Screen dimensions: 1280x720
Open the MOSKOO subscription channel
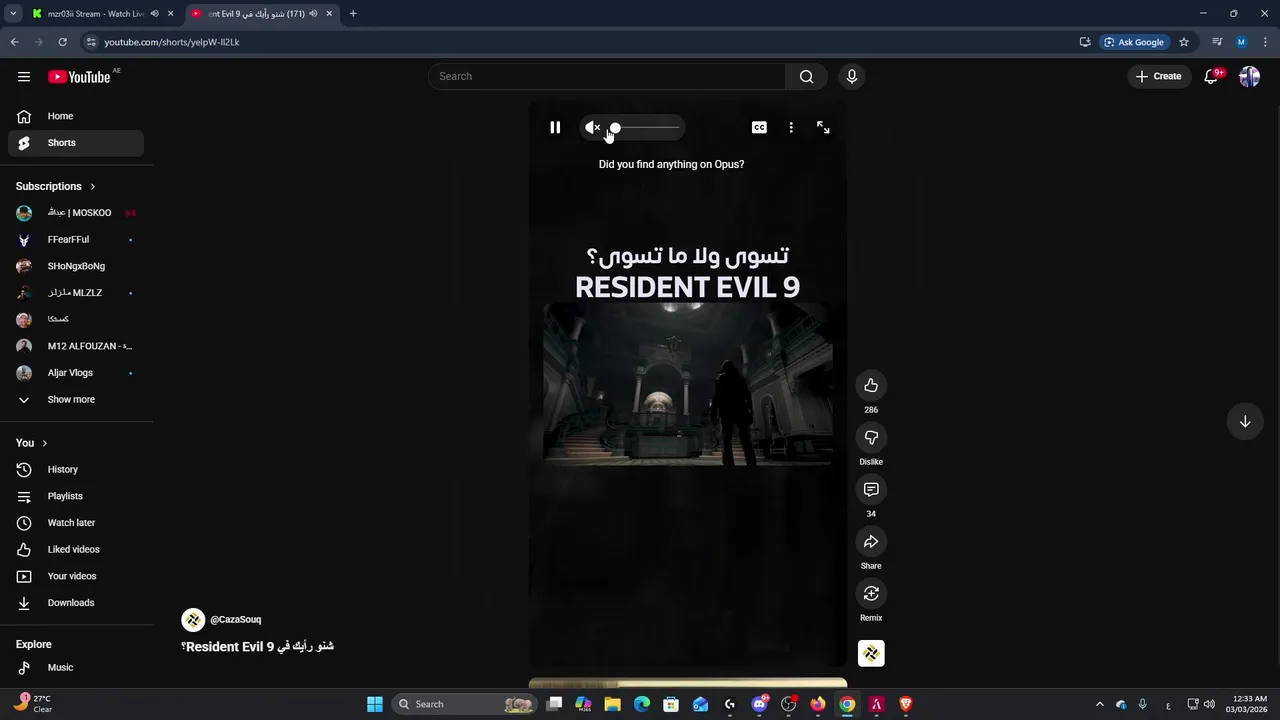76,213
